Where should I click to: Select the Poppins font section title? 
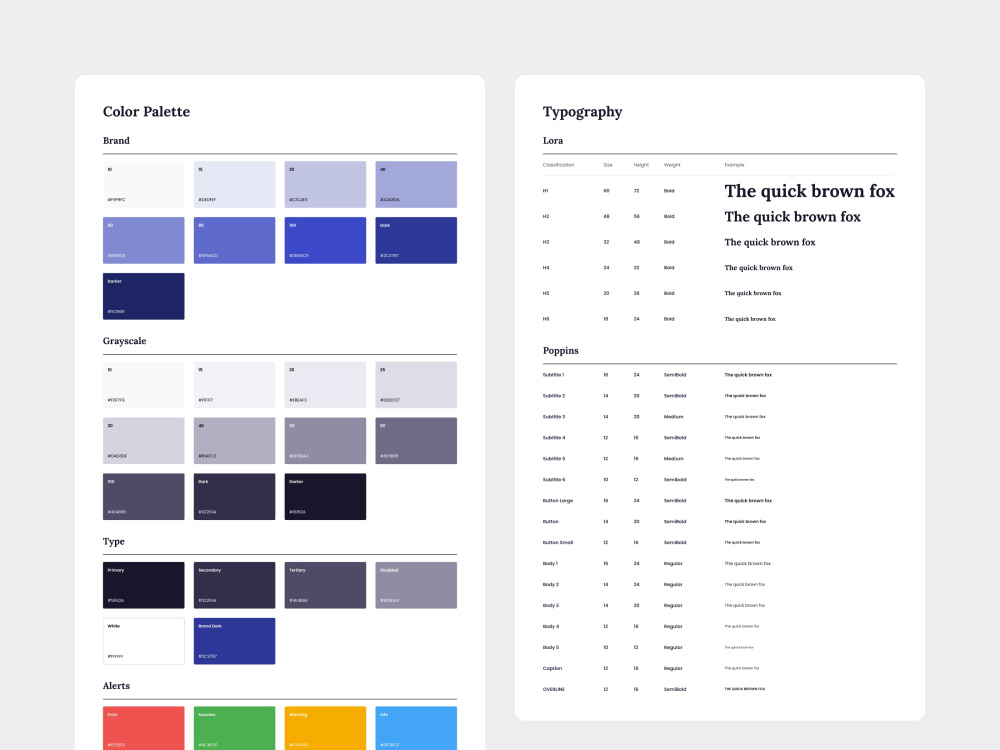tap(561, 351)
